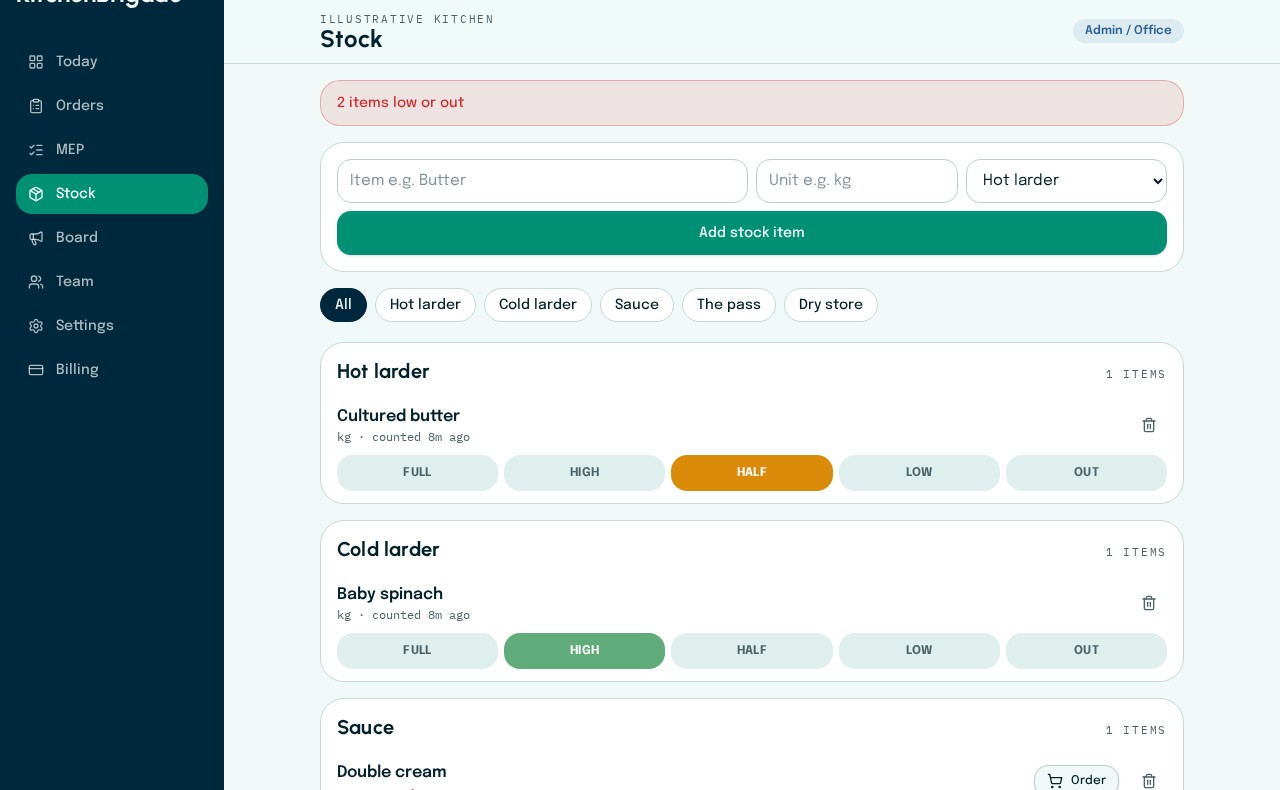Go to Orders in sidebar
This screenshot has height=790, width=1280.
point(112,106)
